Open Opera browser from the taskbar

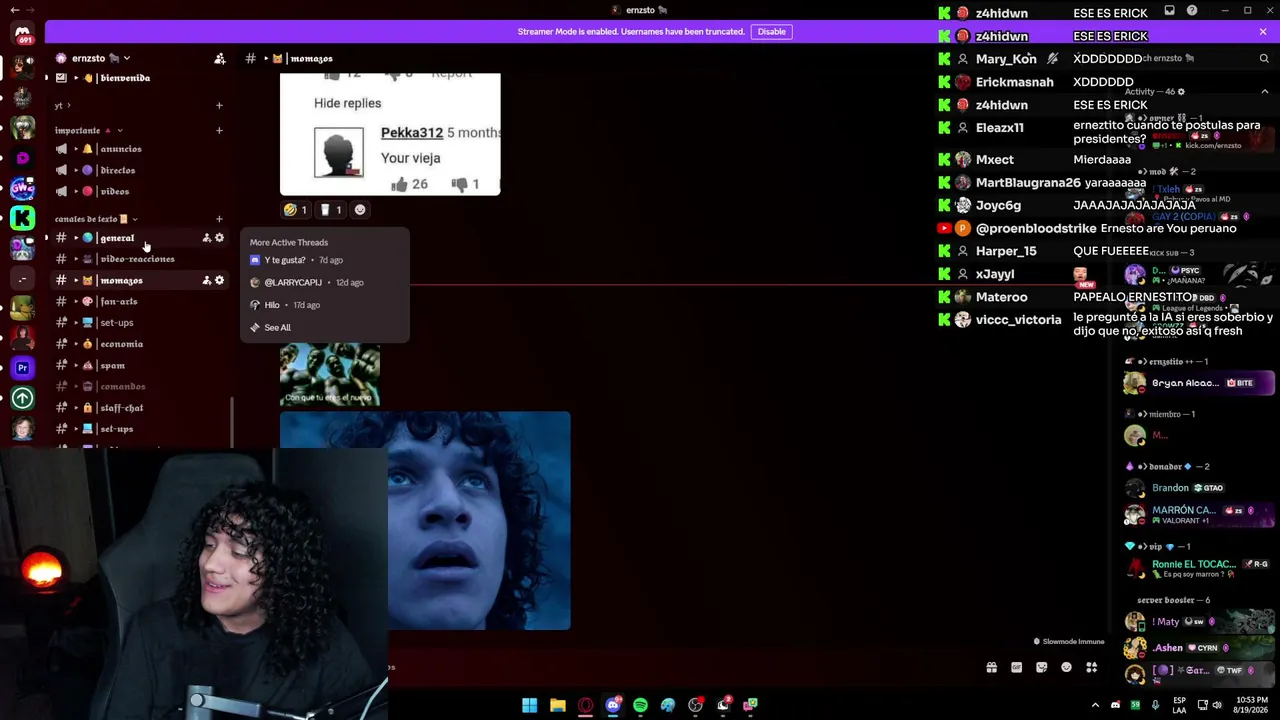(586, 705)
